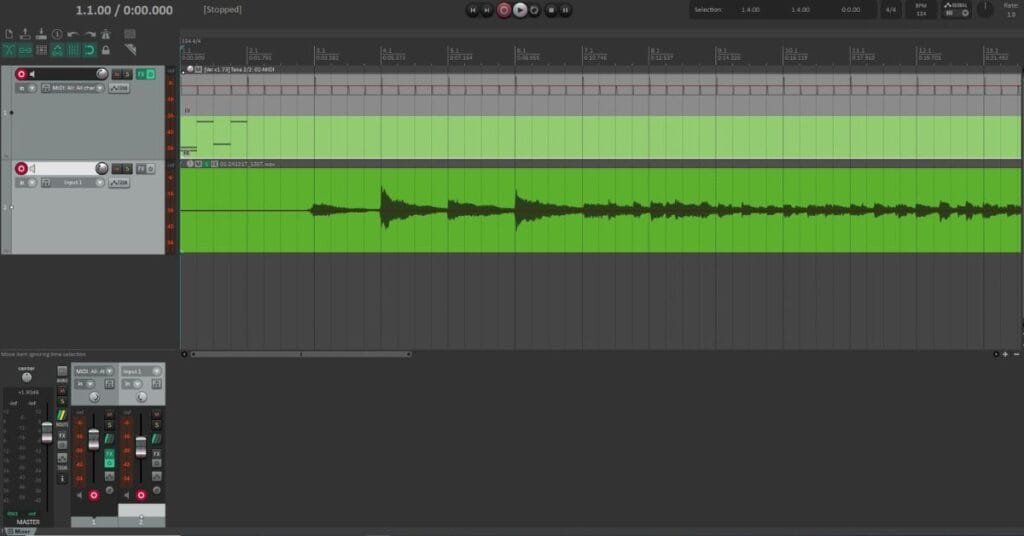Open mixer channel 1 MIDI input dropdown
The height and width of the screenshot is (536, 1024).
[x=94, y=371]
